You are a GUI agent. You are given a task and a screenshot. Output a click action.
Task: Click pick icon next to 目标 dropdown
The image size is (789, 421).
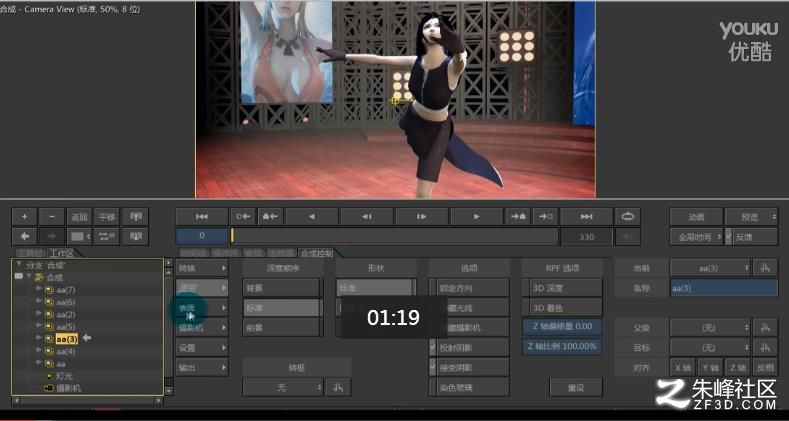(765, 348)
